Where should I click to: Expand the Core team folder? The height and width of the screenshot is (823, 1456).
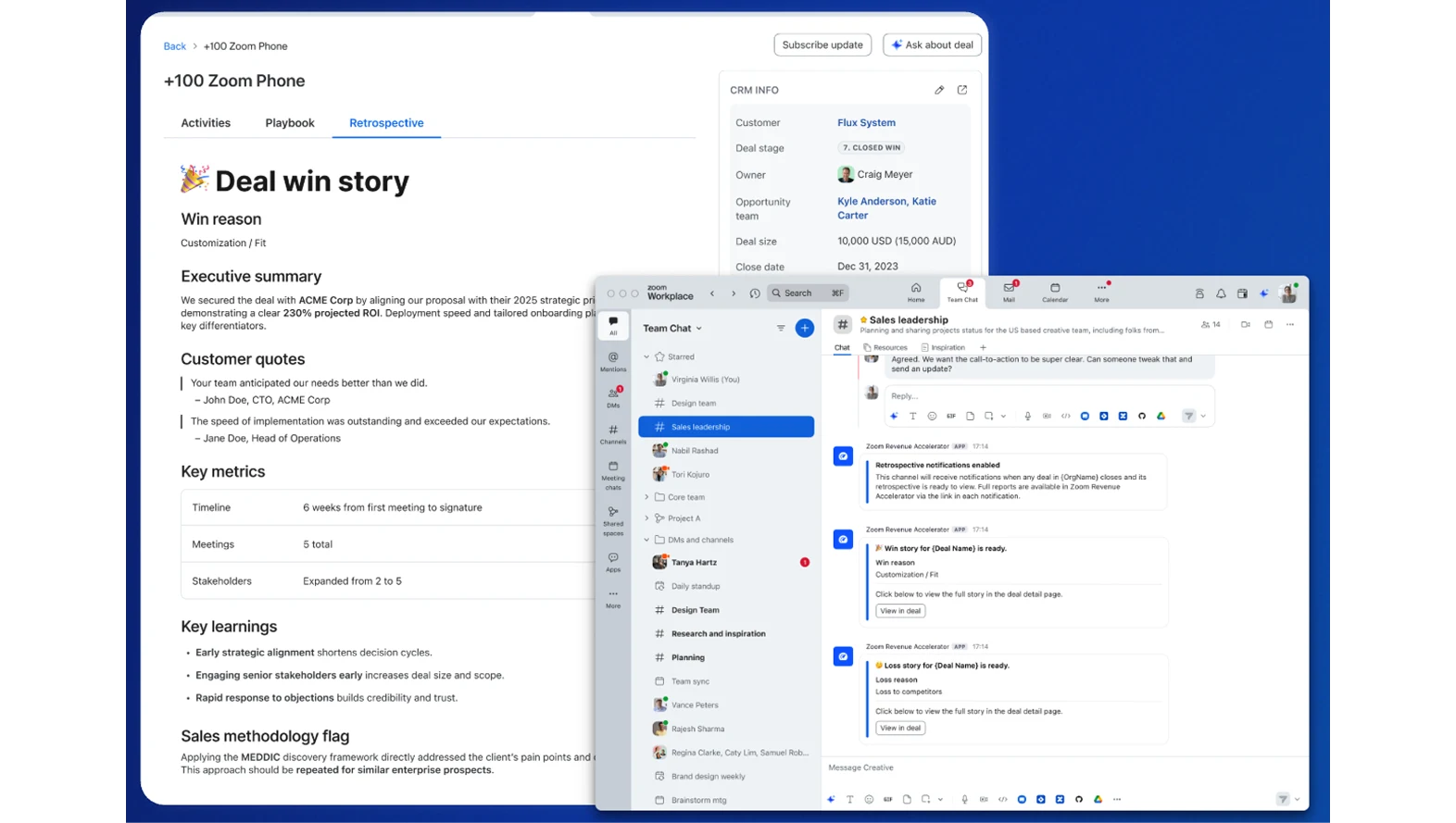pos(646,497)
